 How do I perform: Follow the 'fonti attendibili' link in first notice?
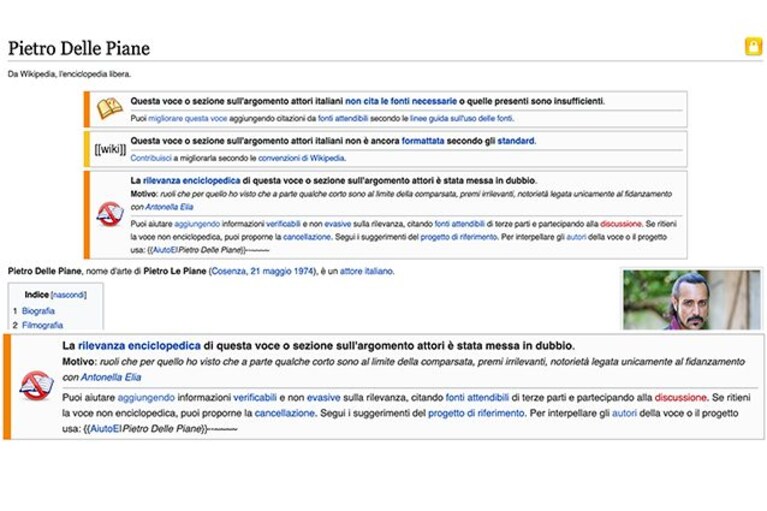pos(342,118)
